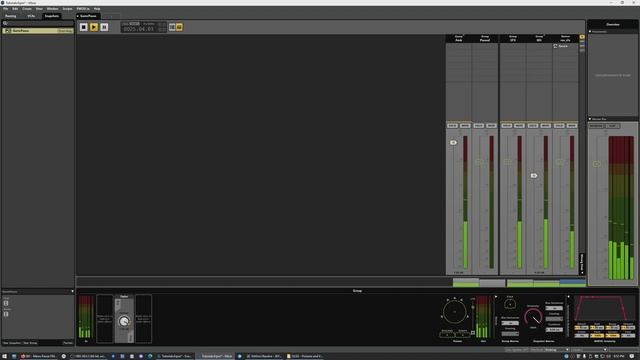Solo the Master mixer strip
This screenshot has width=640, height=360.
[x=559, y=126]
